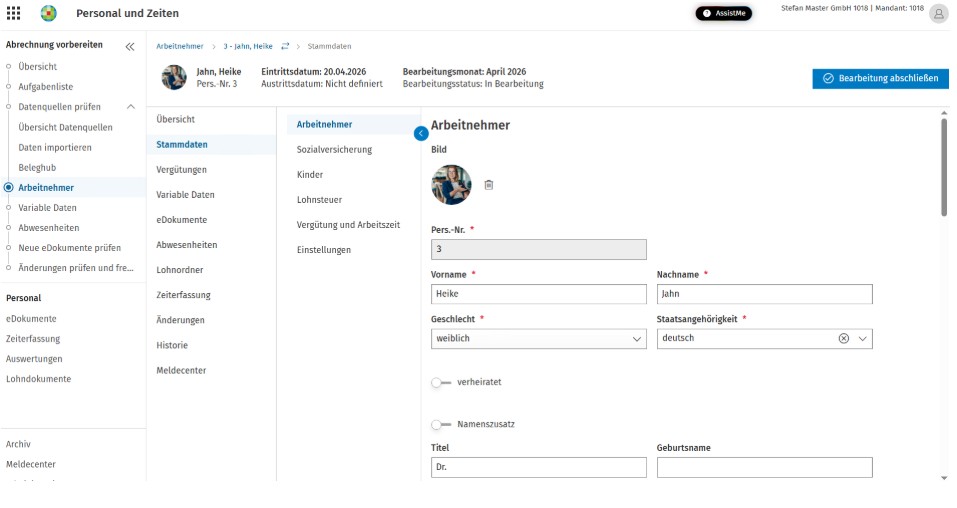This screenshot has height=508, width=957.
Task: Open the user account avatar icon
Action: (x=939, y=13)
